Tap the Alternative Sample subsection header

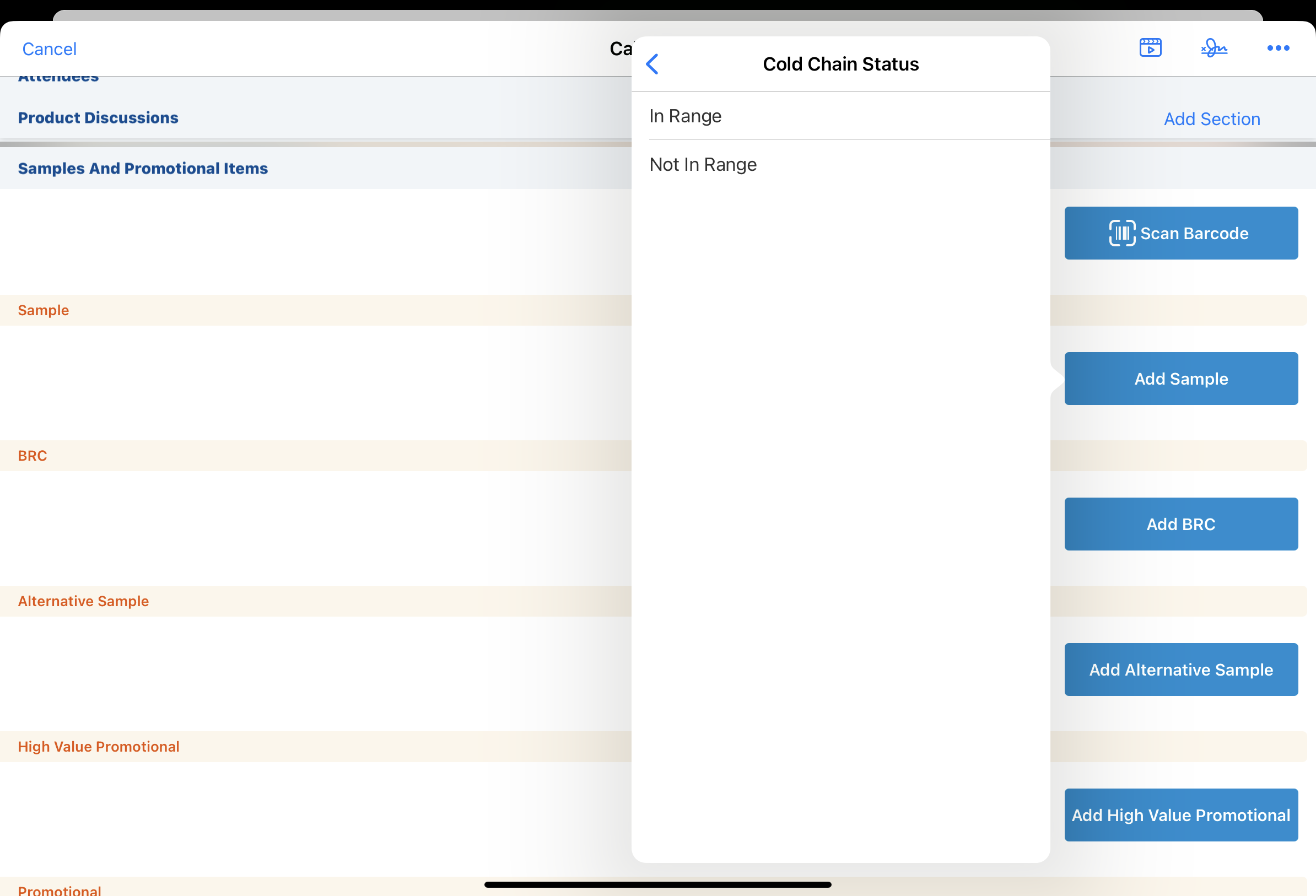(x=83, y=602)
